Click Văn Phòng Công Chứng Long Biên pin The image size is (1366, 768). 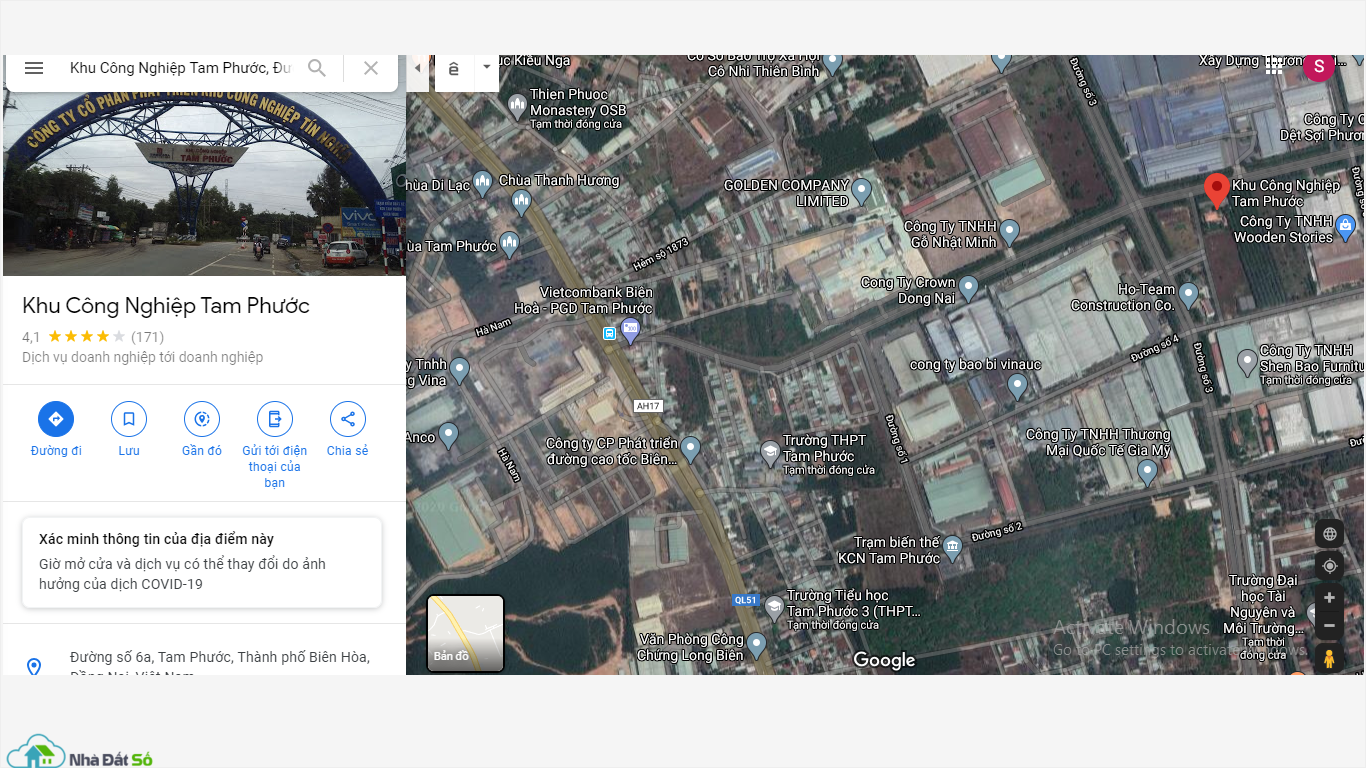click(x=756, y=646)
